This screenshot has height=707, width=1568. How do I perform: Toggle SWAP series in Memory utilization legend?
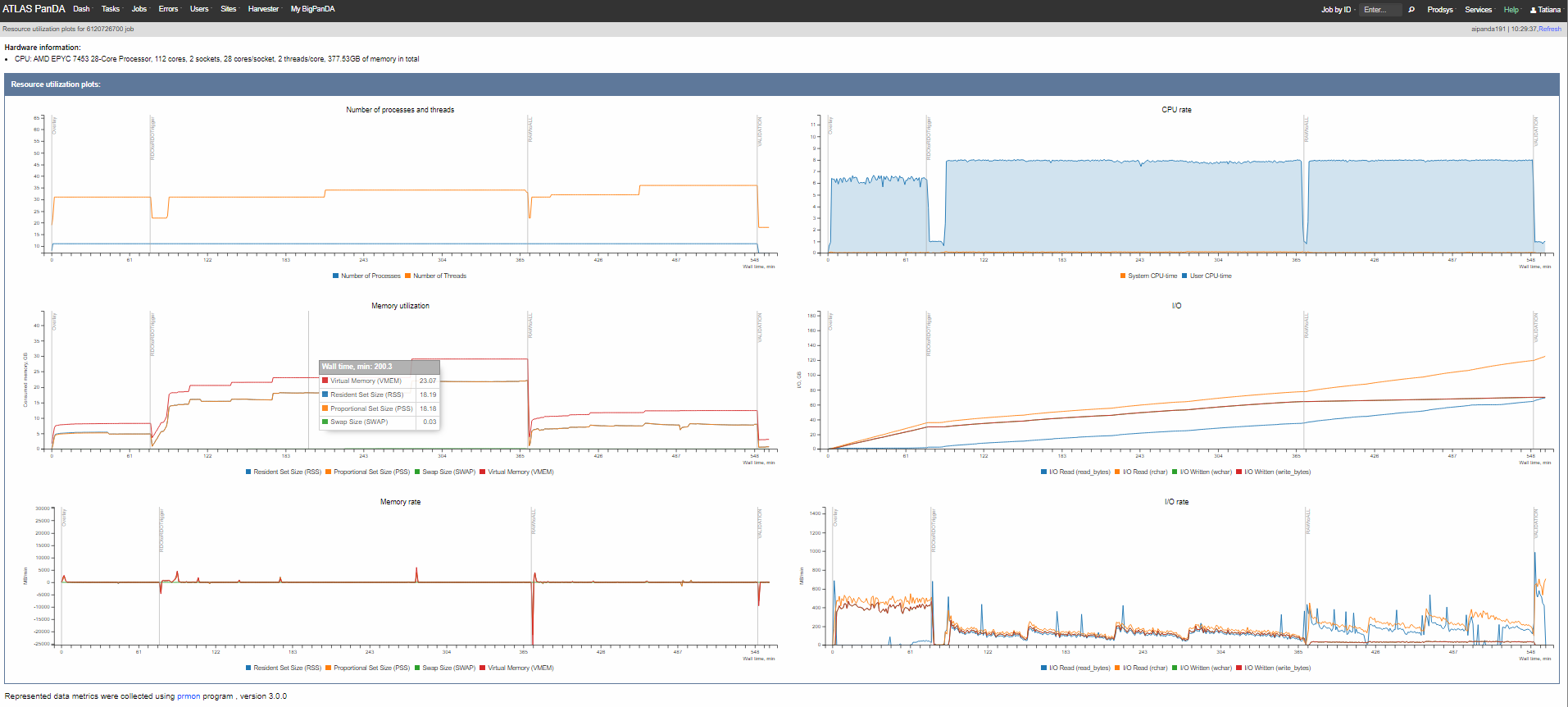tap(445, 472)
